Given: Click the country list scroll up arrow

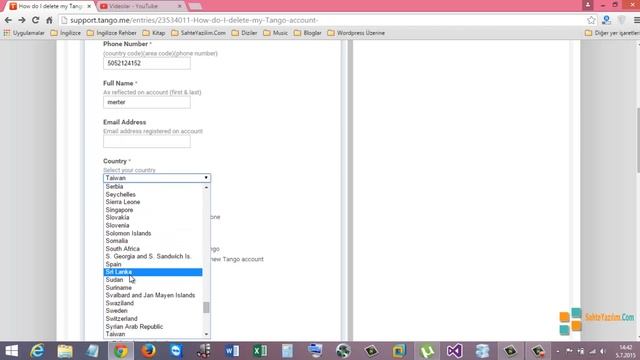Looking at the screenshot, I should [206, 187].
